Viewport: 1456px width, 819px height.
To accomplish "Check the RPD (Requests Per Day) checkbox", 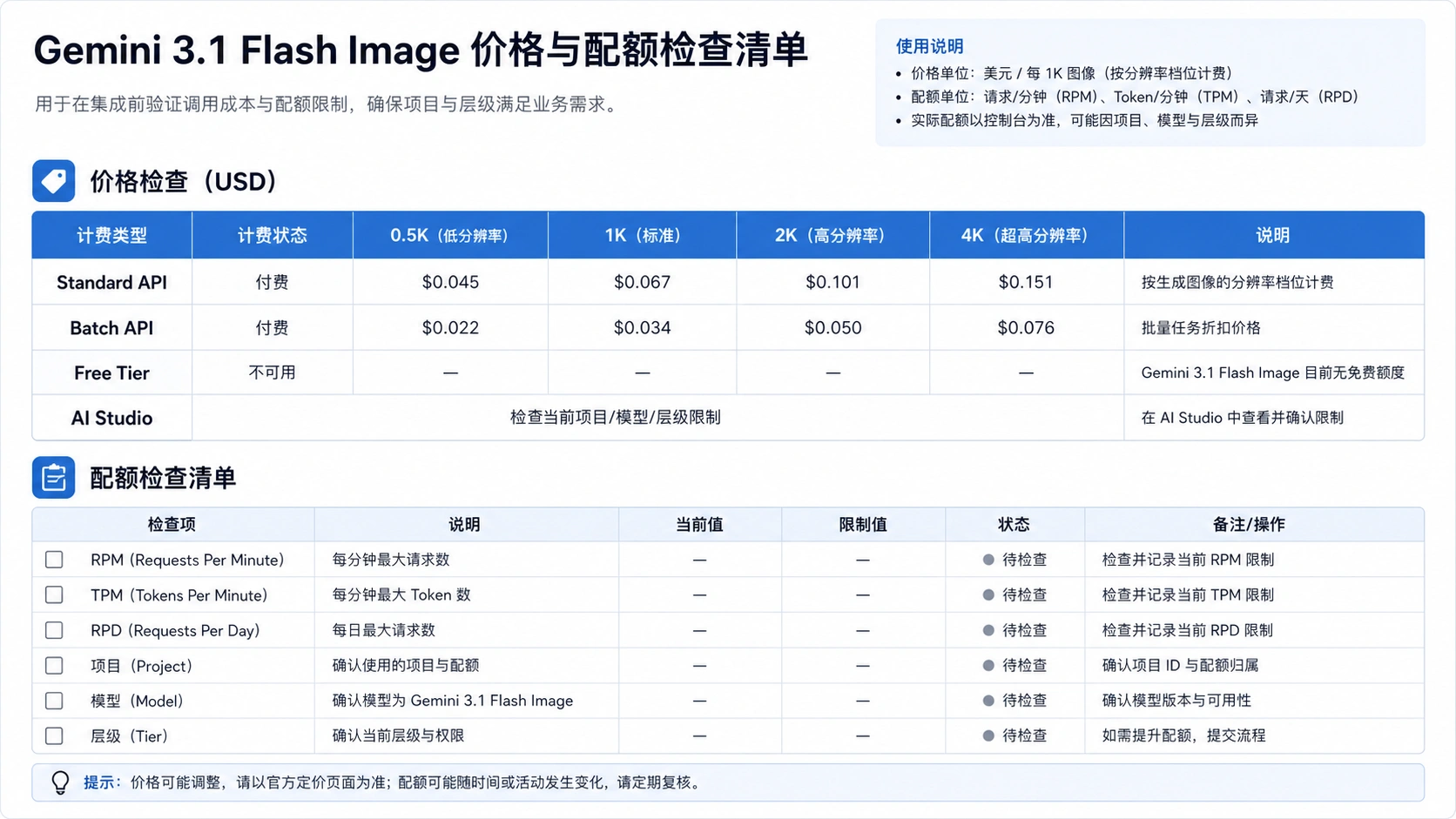I will tap(54, 630).
